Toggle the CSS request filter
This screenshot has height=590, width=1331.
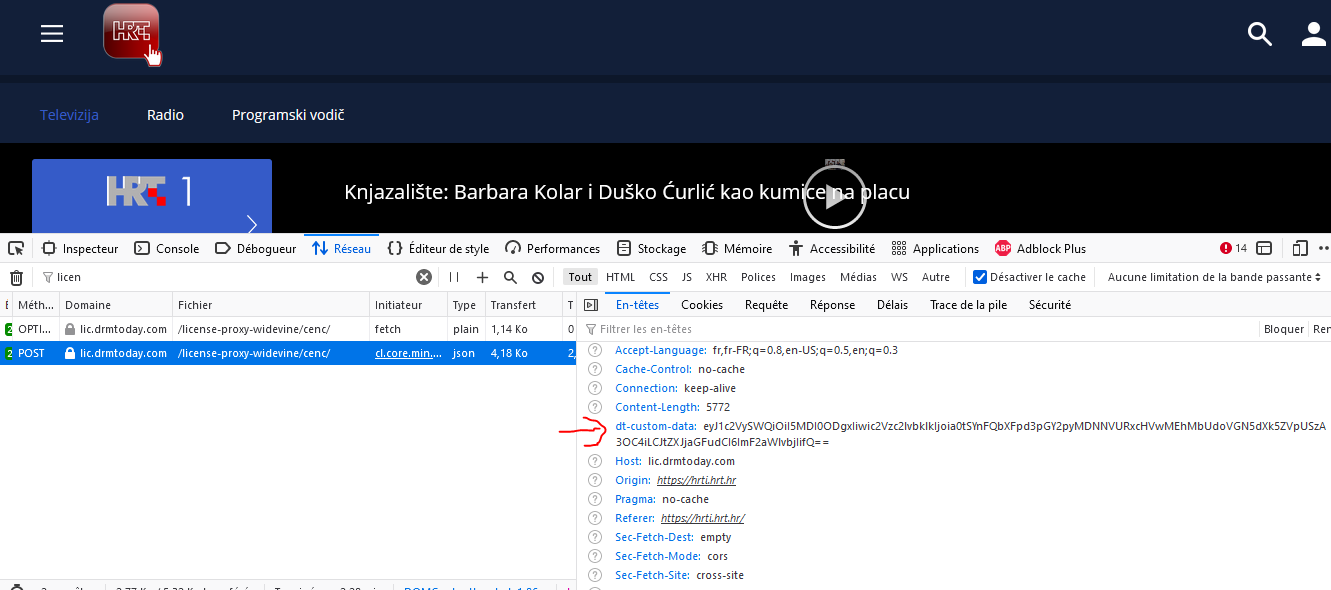(658, 277)
